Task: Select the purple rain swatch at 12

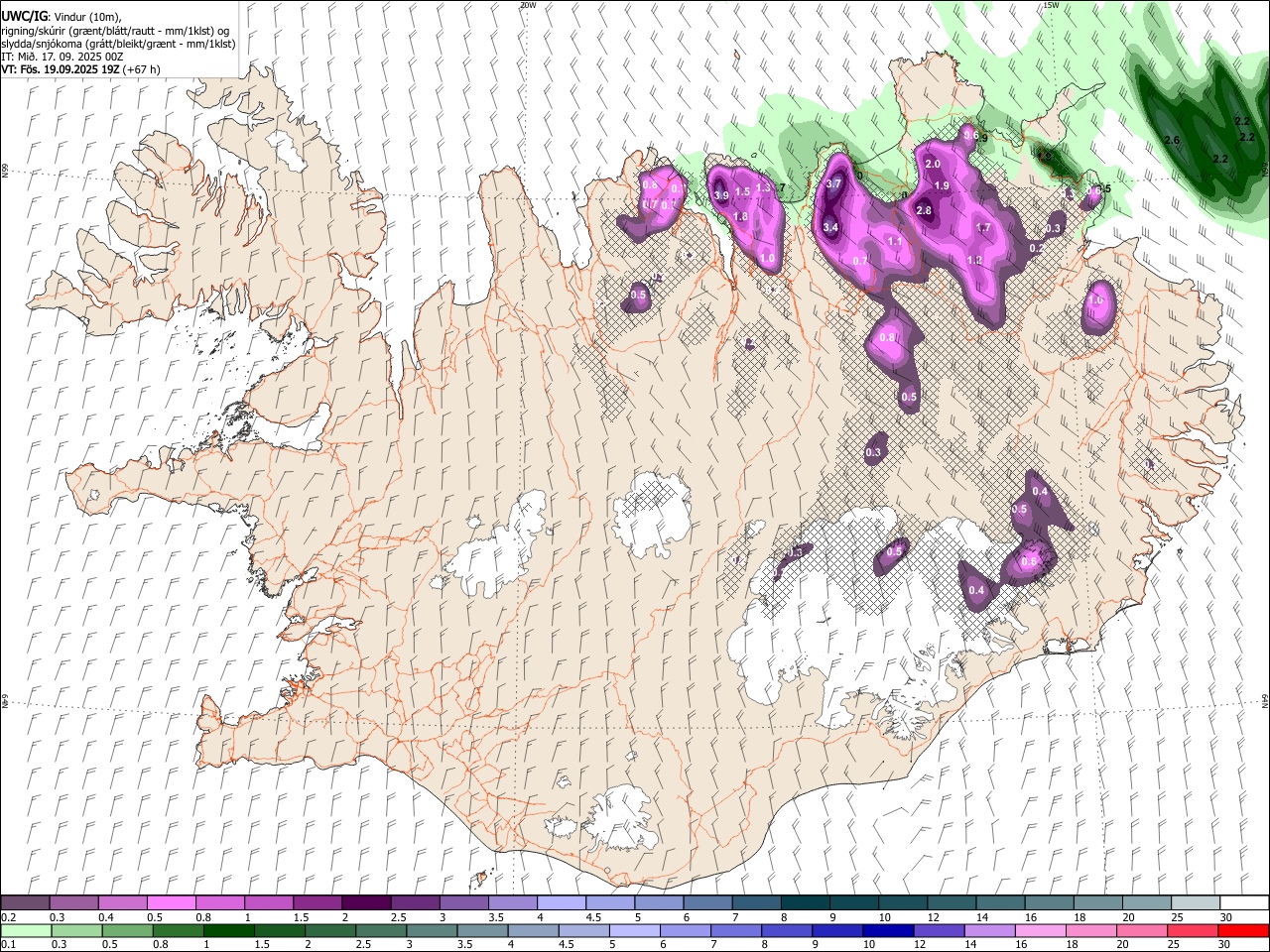Action: [938, 931]
